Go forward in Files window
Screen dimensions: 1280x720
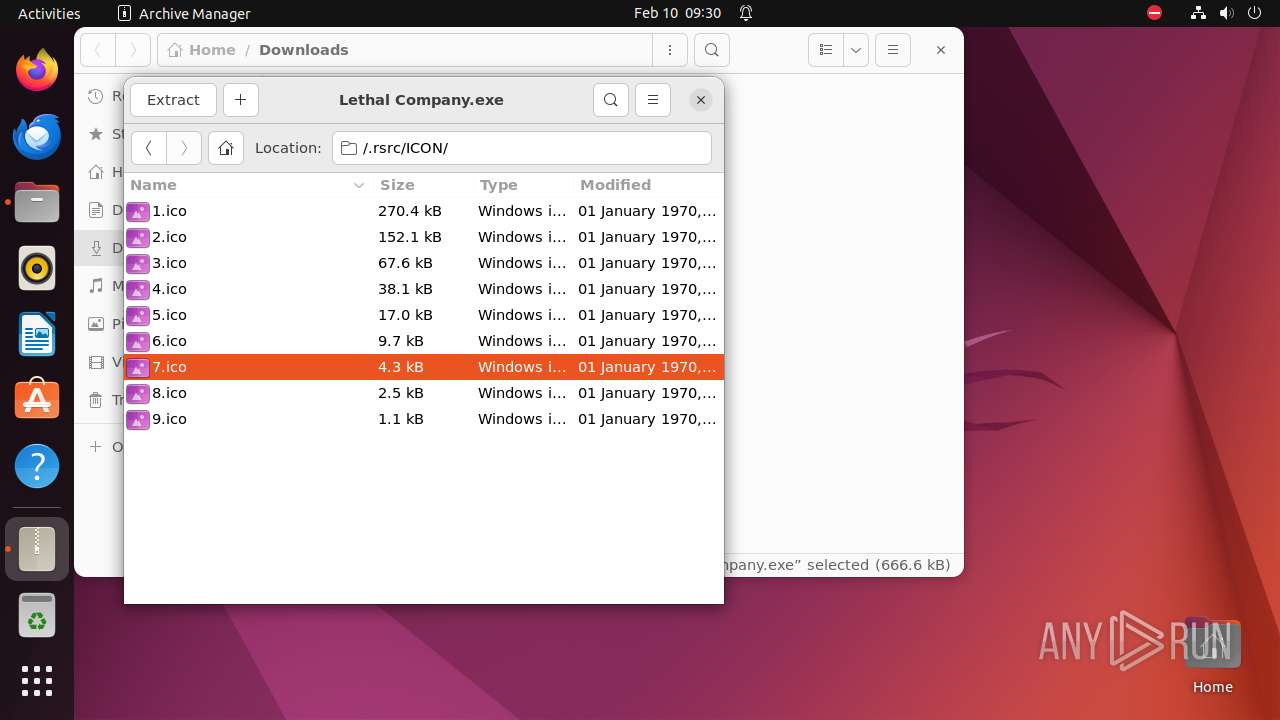[133, 50]
